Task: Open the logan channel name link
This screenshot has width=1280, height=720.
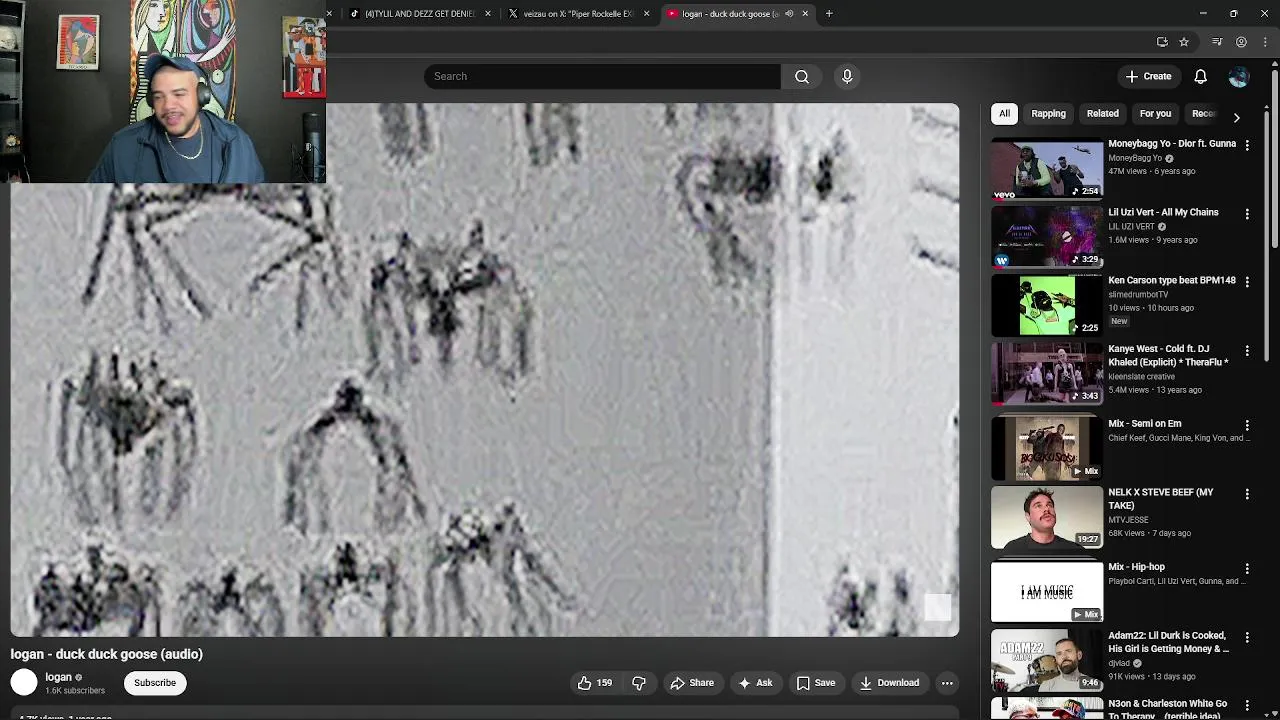Action: (59, 677)
